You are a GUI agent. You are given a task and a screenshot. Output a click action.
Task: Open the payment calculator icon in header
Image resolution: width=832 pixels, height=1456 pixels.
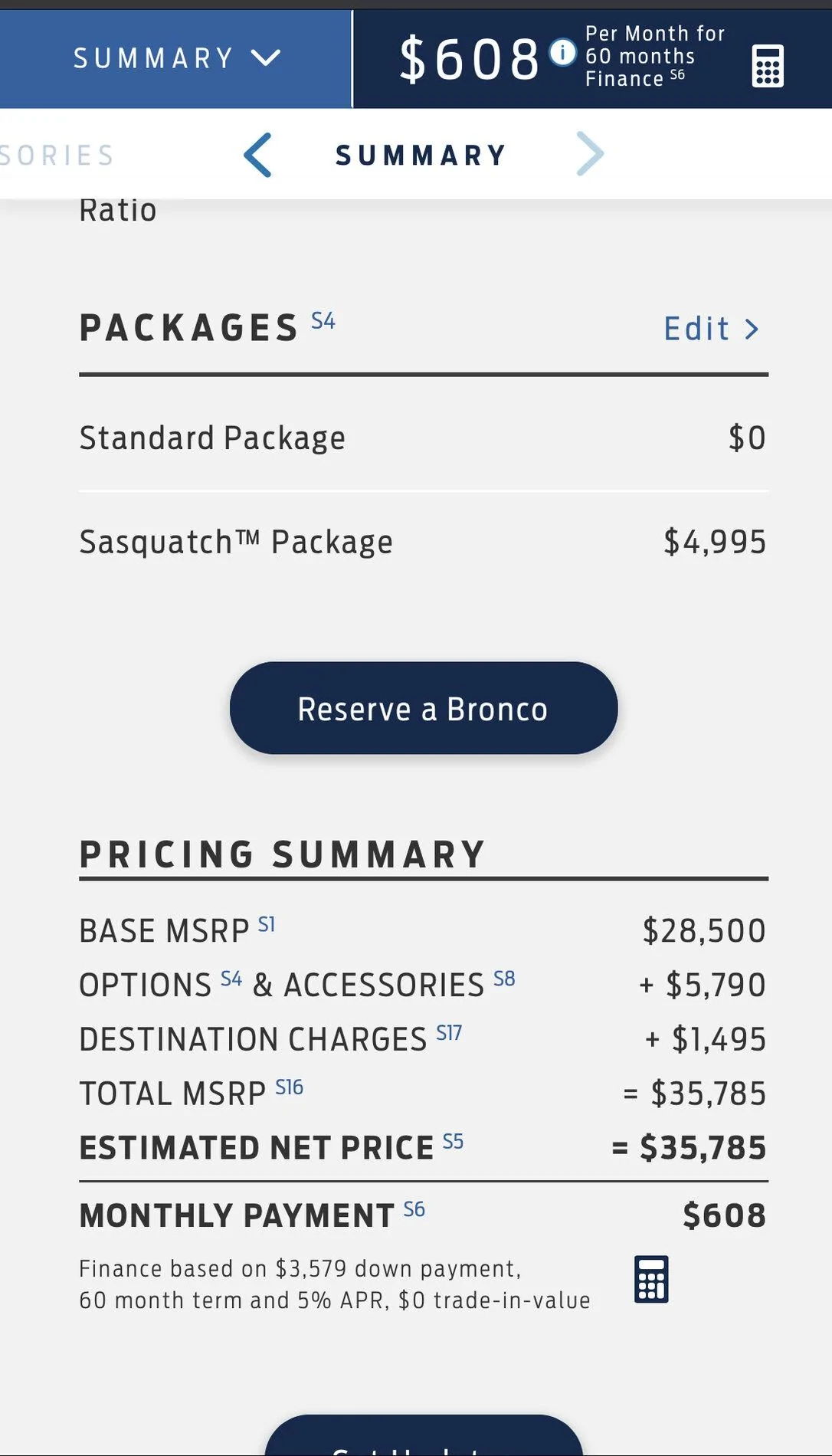pyautogui.click(x=768, y=66)
